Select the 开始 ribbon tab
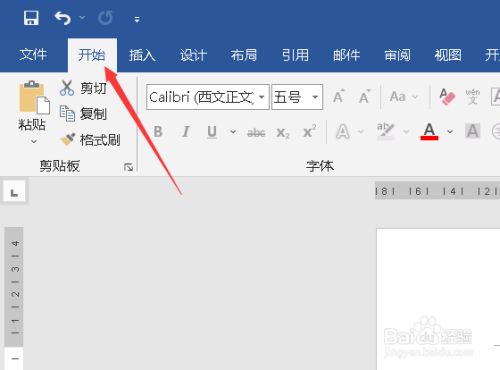 pos(92,55)
